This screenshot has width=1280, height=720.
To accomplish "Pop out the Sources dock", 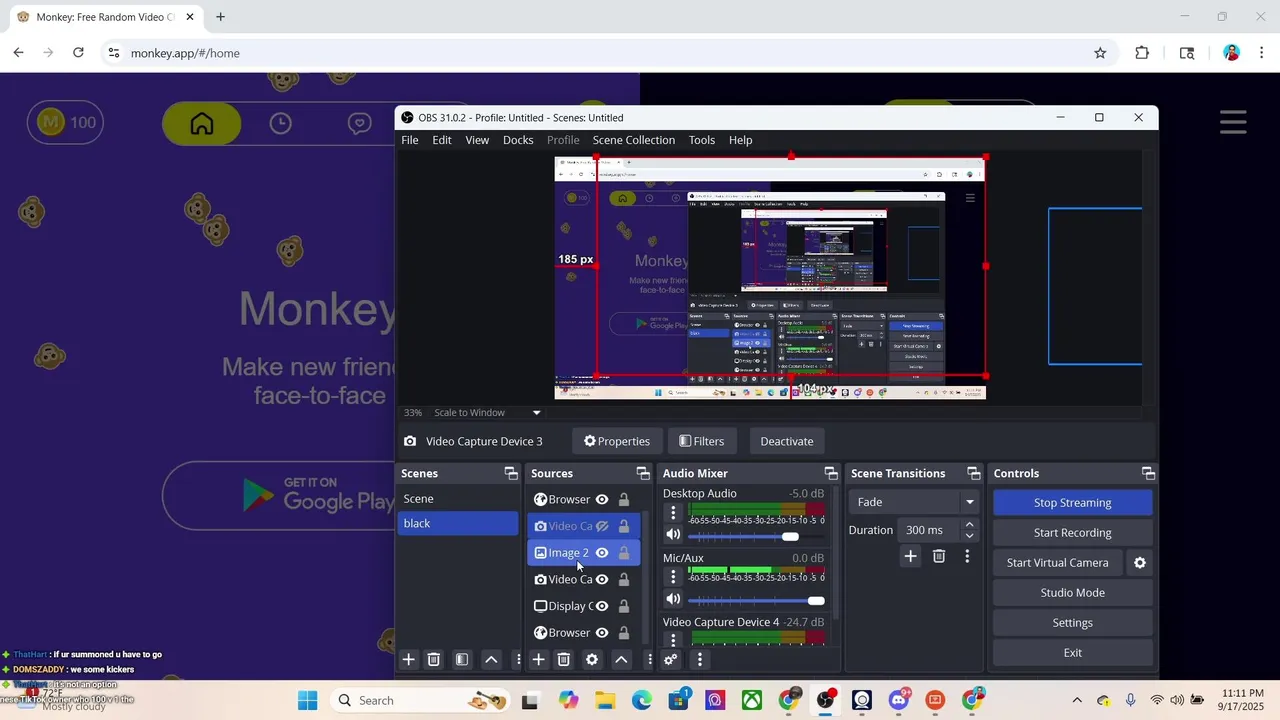I will coord(643,473).
